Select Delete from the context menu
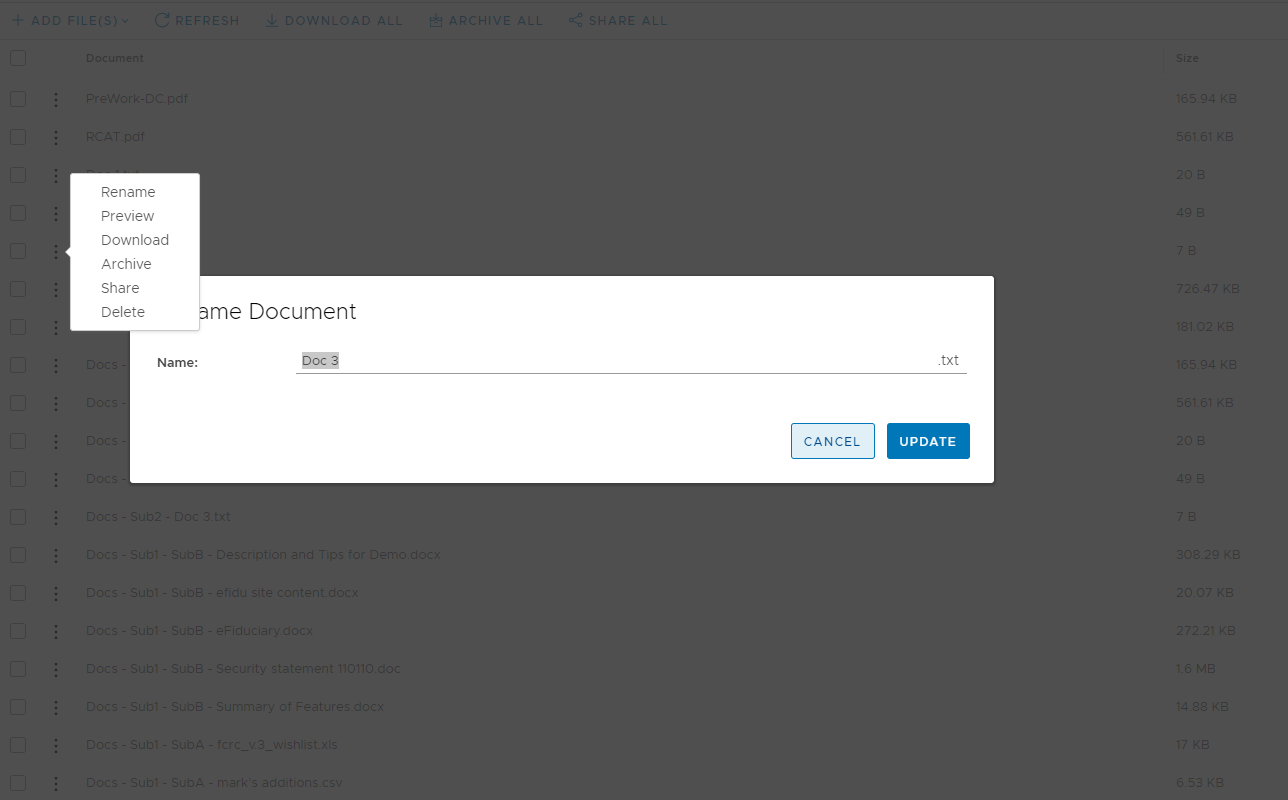This screenshot has width=1288, height=800. click(122, 311)
